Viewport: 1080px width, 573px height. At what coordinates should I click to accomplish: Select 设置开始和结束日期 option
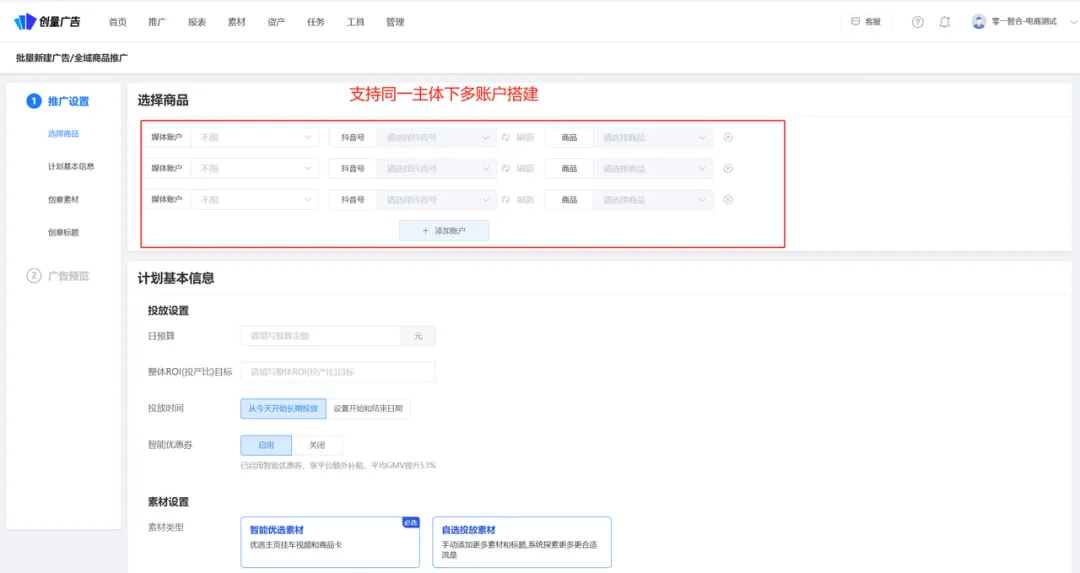click(x=368, y=408)
